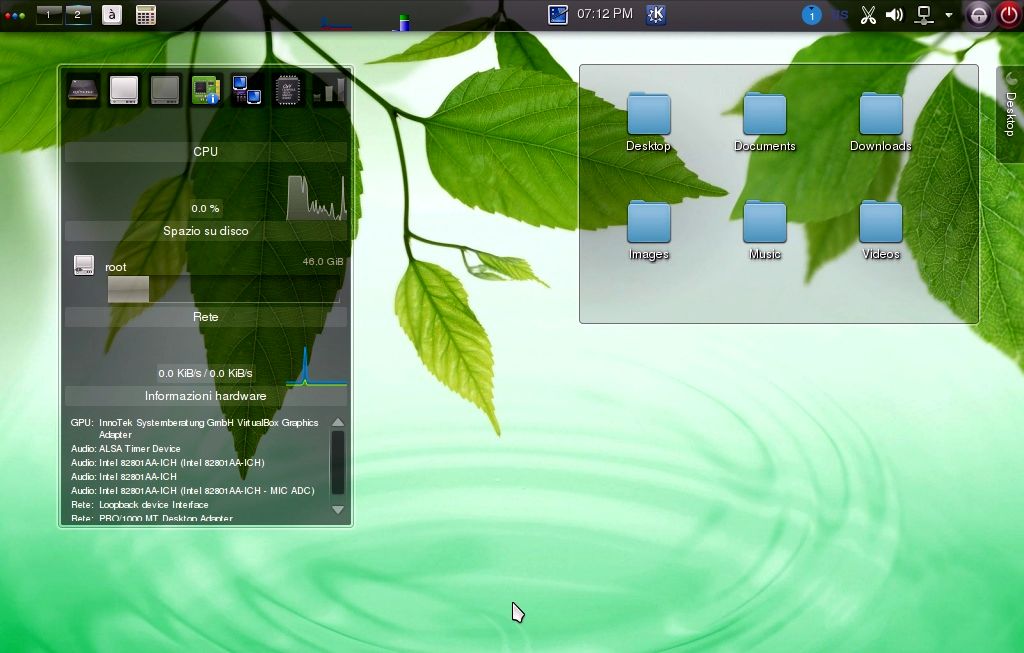This screenshot has width=1024, height=653.
Task: Click the 'ALSA Timer Device' audio entry
Action: pos(139,449)
